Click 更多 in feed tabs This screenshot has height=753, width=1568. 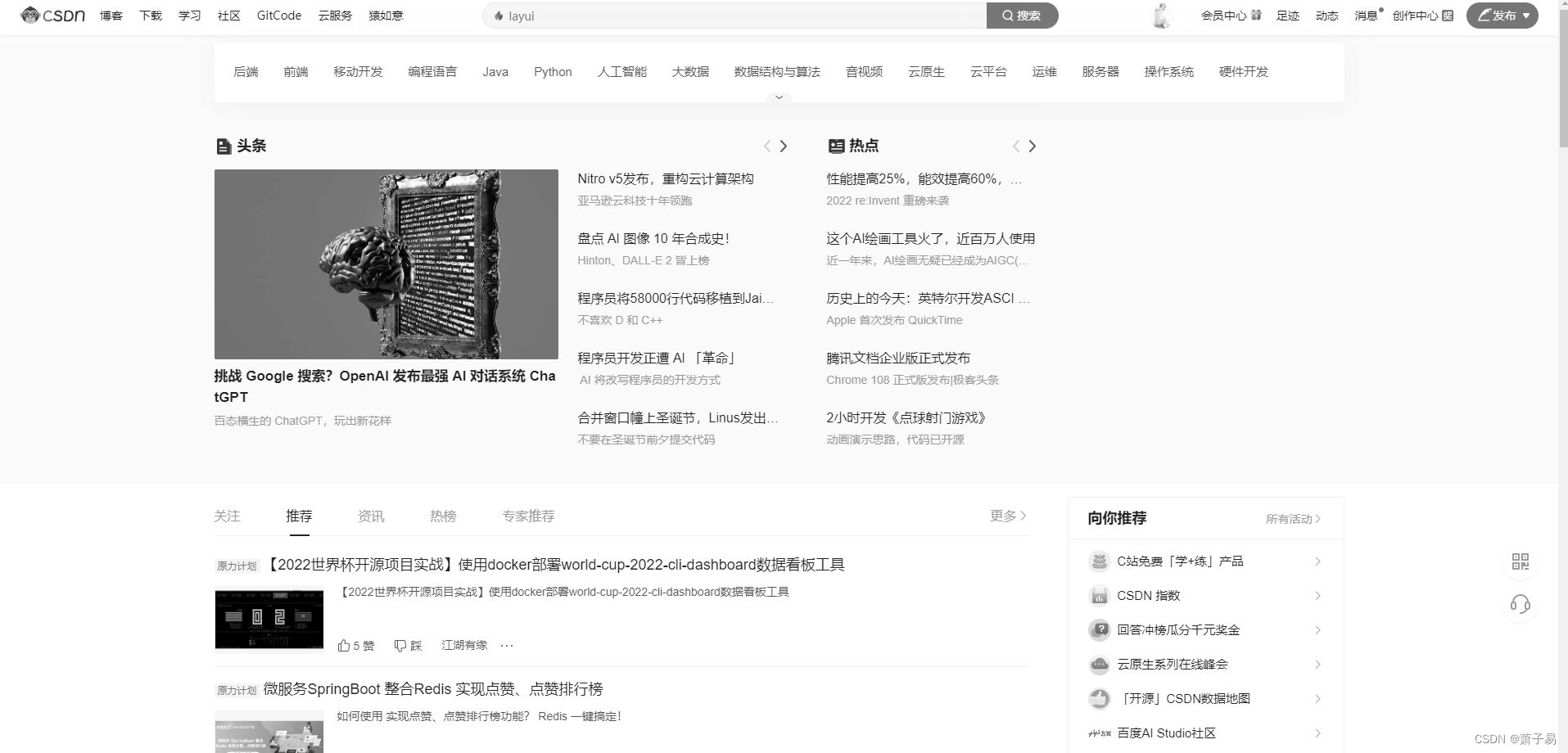coord(1008,516)
